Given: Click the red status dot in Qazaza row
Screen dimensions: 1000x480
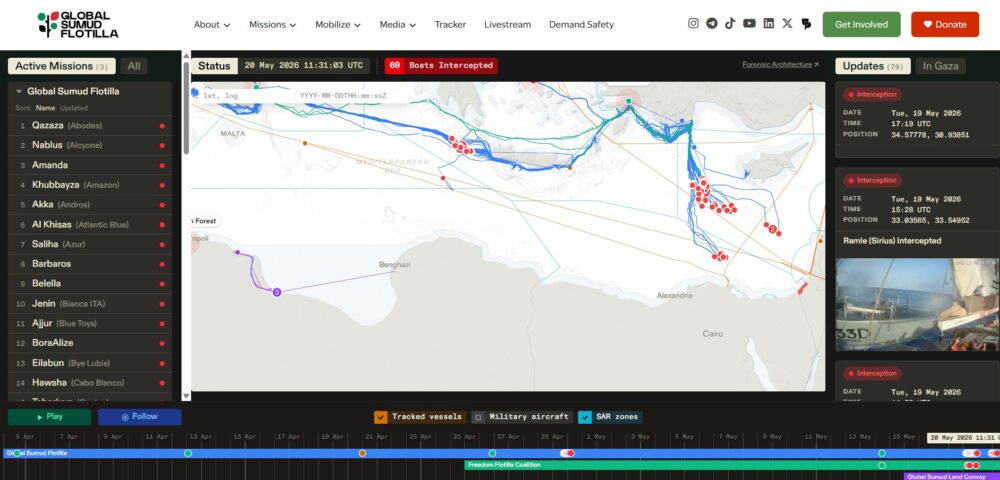Looking at the screenshot, I should click(162, 126).
